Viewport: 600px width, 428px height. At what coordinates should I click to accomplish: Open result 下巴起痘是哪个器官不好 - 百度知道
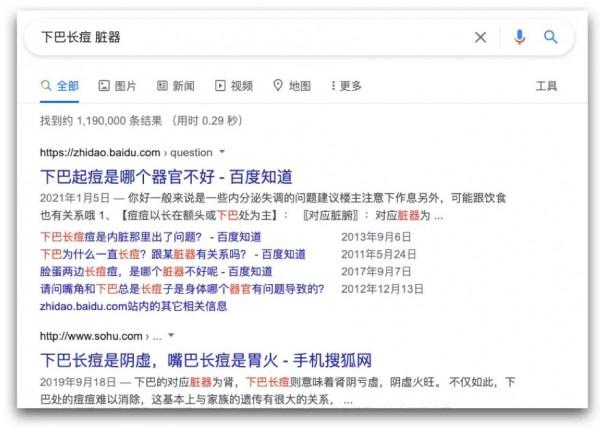(166, 177)
